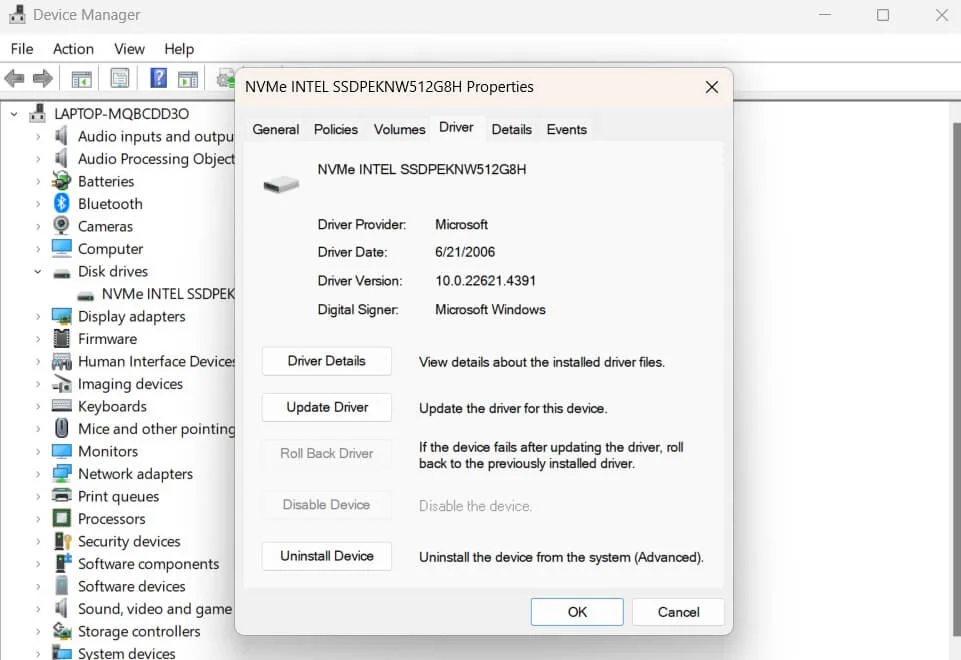The image size is (961, 660).
Task: Select the Bluetooth icon in device tree
Action: 62,204
